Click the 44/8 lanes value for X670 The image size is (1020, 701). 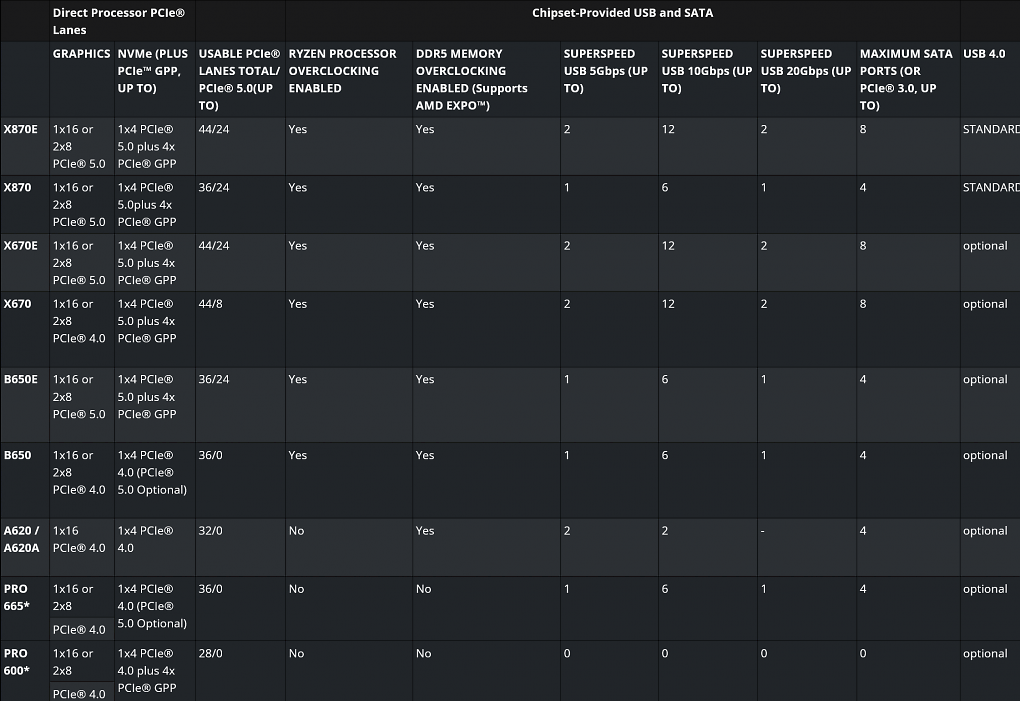tap(210, 304)
